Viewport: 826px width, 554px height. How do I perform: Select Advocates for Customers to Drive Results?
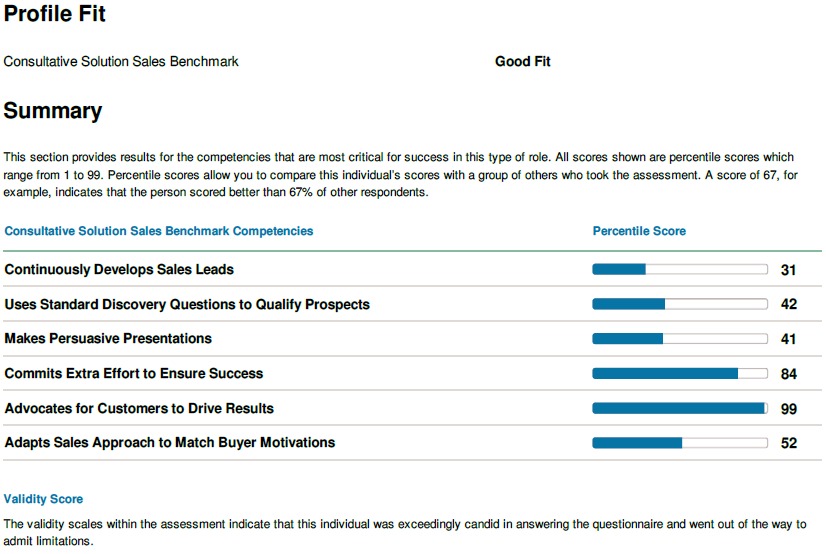coord(139,408)
